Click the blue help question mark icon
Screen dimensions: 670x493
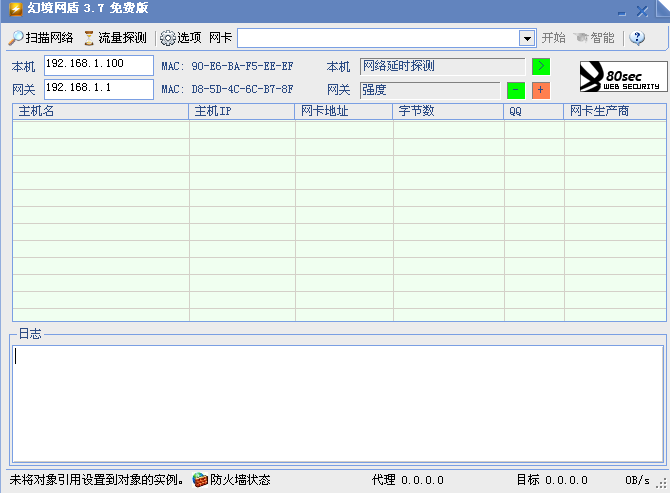point(637,38)
